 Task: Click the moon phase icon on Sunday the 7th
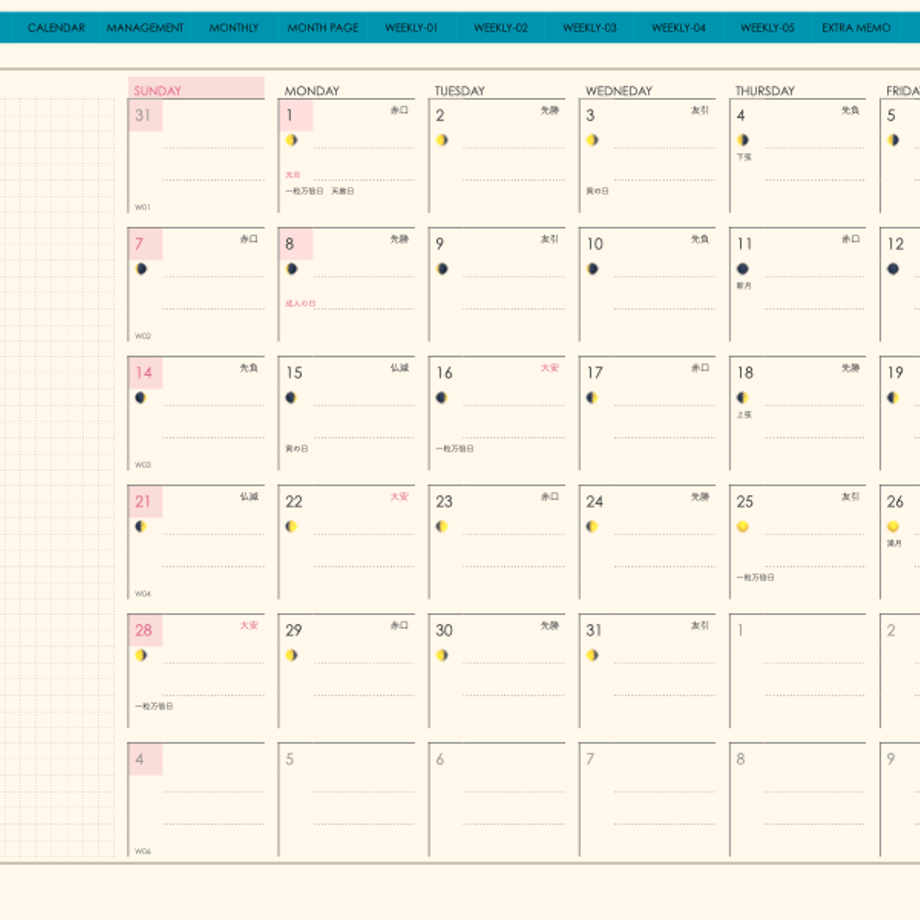click(x=141, y=269)
